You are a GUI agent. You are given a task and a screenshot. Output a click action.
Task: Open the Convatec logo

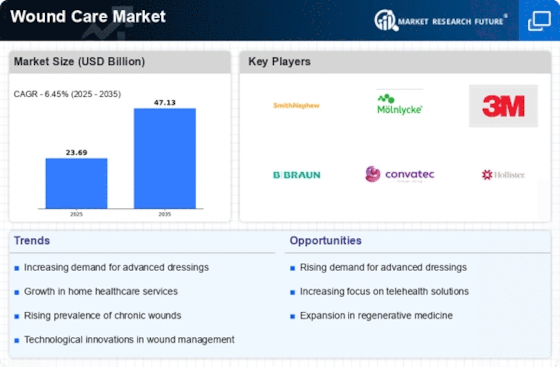(400, 174)
